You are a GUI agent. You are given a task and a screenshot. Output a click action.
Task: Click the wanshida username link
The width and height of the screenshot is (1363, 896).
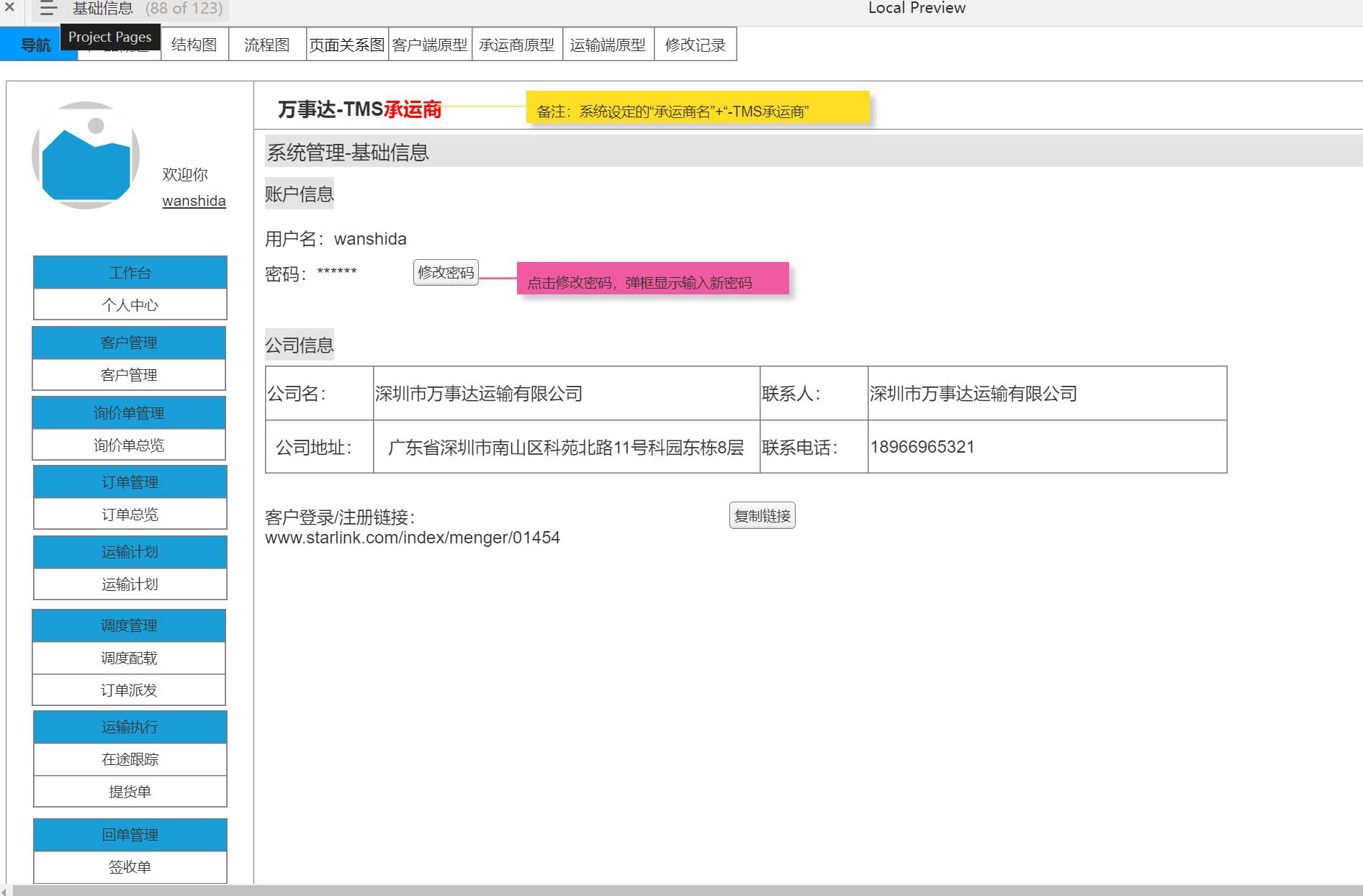[x=194, y=201]
